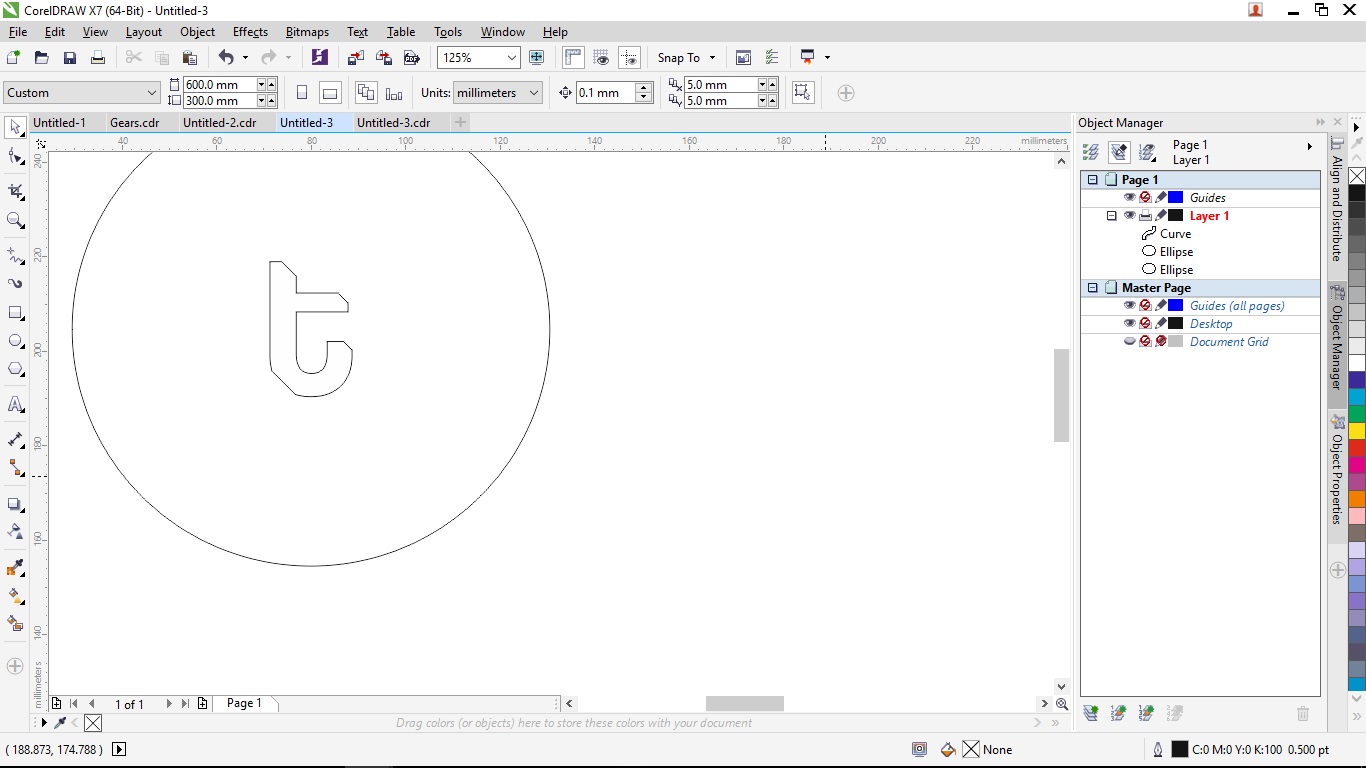Collapse the Master Page tree node
1366x768 pixels.
1093,288
